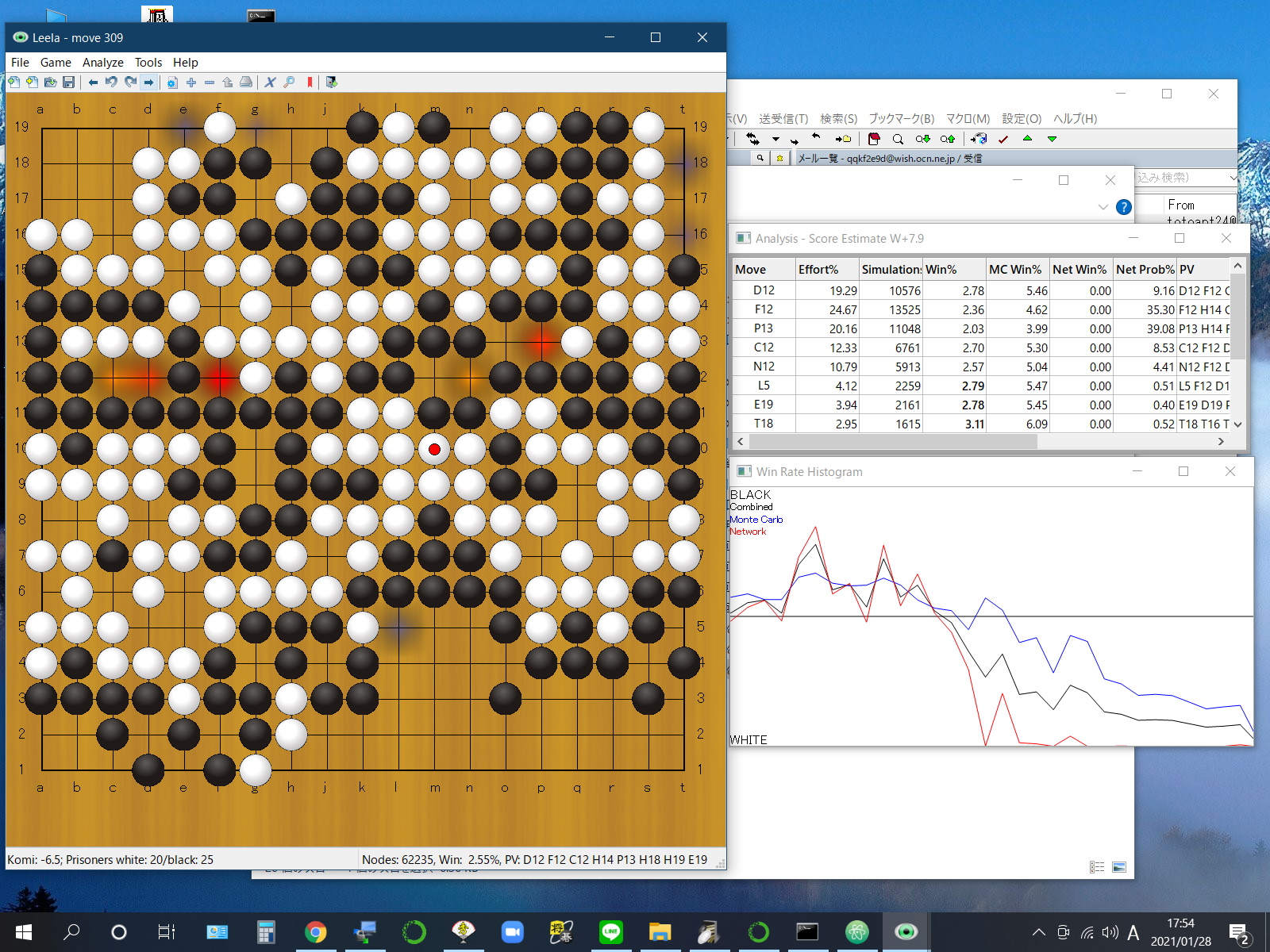Click the blue X icon in Leela toolbar

point(270,83)
